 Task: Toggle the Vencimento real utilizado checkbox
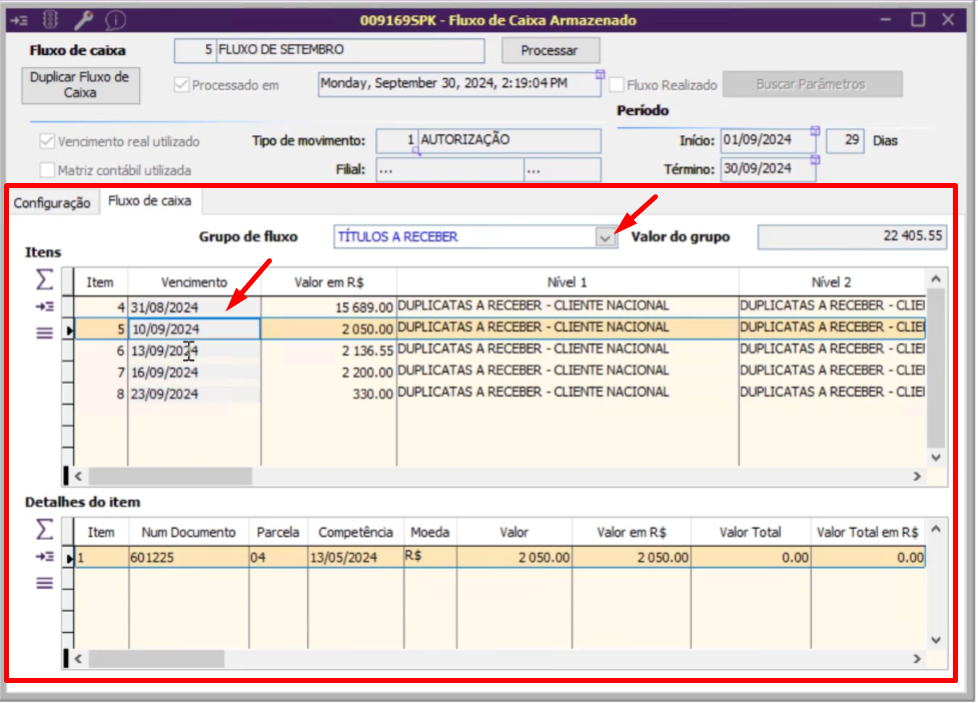coord(47,142)
